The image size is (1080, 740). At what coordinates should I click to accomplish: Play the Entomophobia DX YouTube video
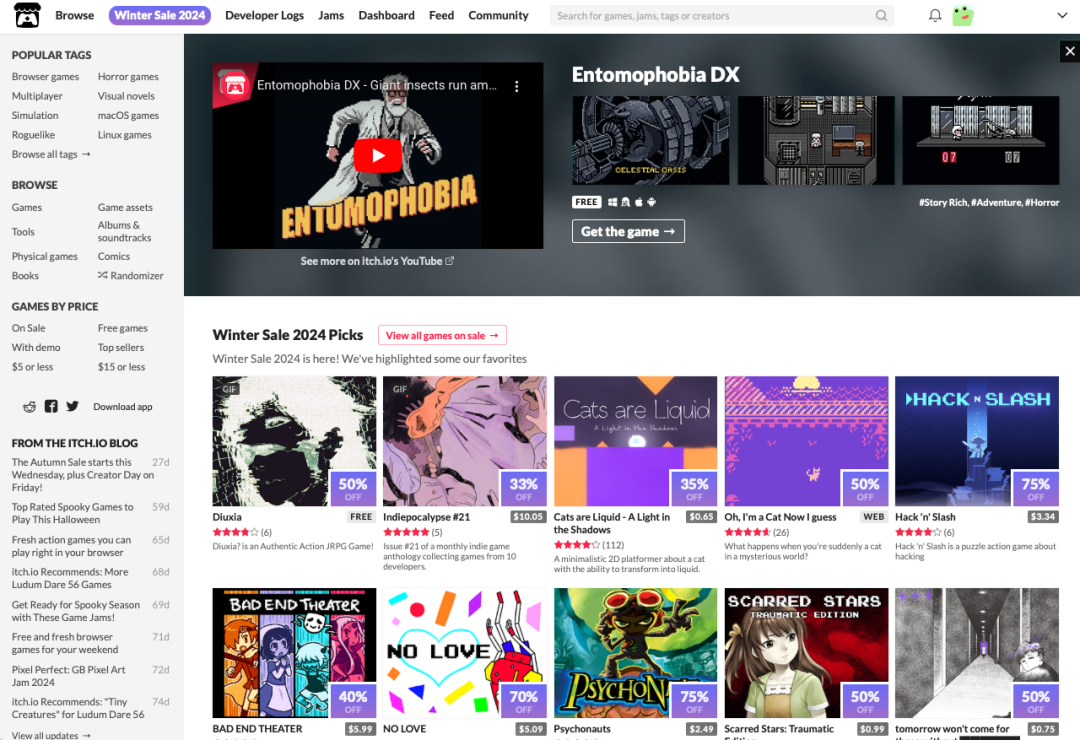click(377, 156)
